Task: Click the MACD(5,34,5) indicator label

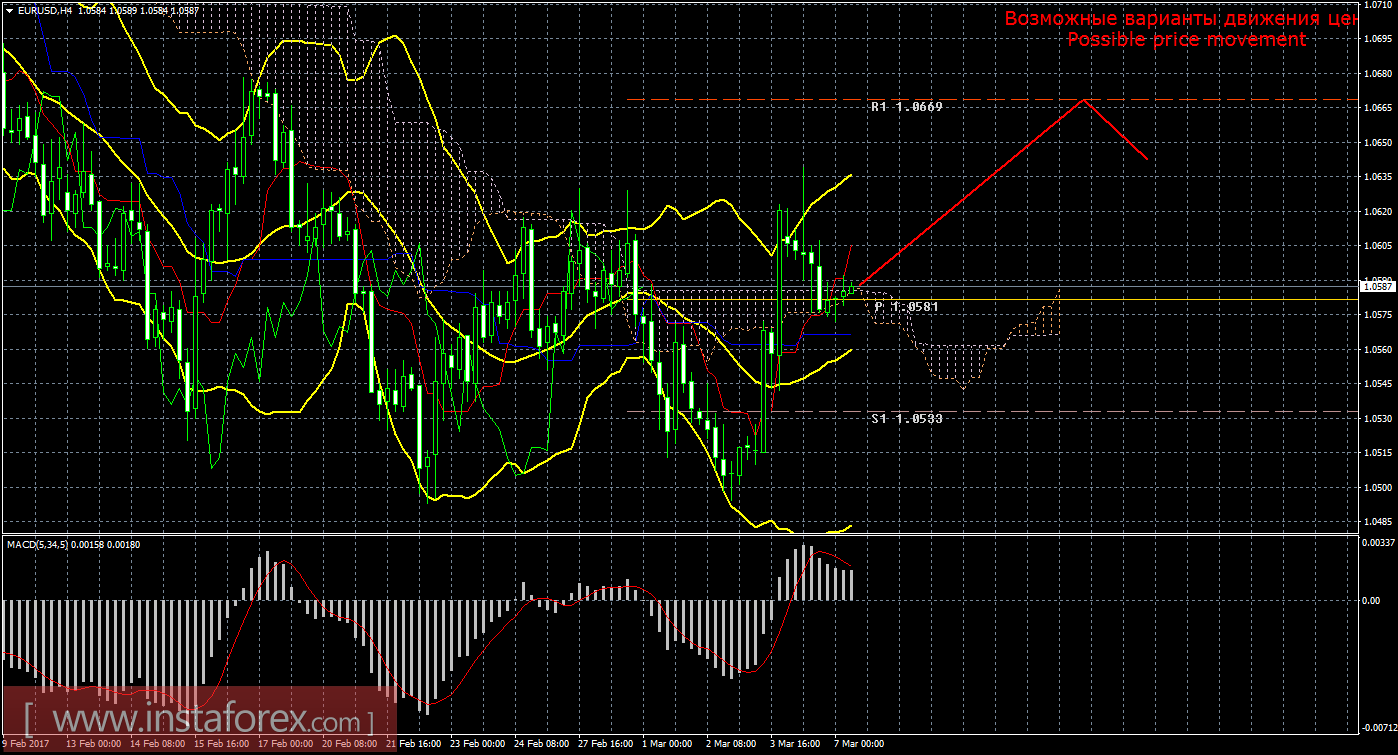Action: 40,544
